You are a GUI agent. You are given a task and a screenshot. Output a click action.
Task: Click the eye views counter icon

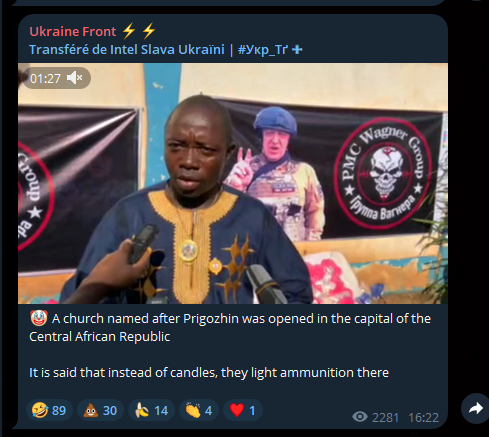coord(360,417)
